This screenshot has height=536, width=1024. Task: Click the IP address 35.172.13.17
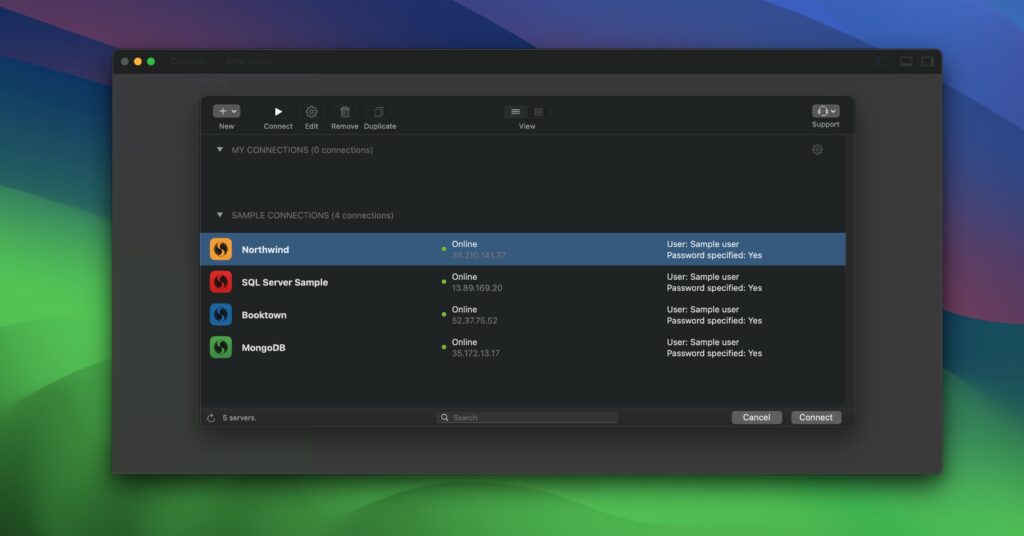[475, 353]
